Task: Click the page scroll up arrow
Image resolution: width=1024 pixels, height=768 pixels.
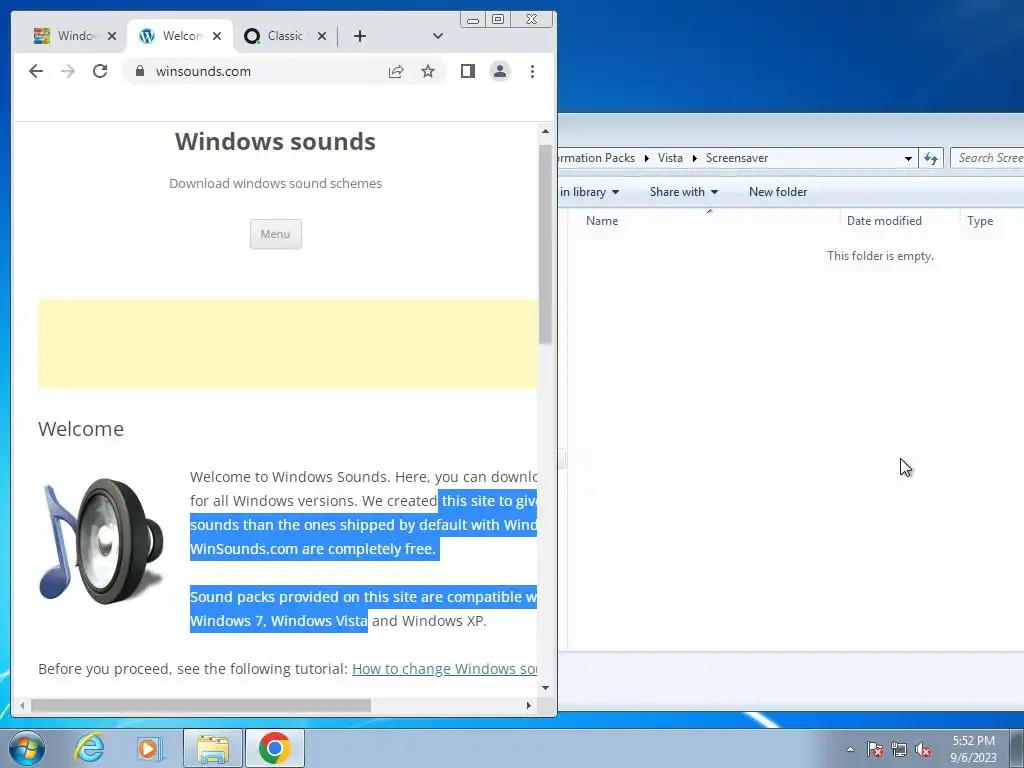Action: click(x=545, y=131)
